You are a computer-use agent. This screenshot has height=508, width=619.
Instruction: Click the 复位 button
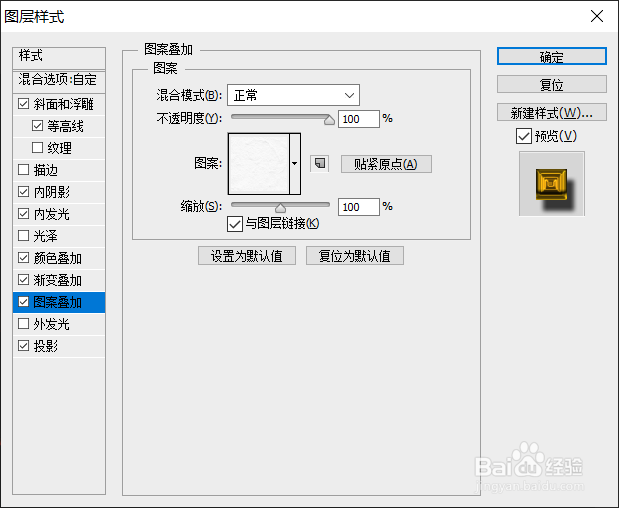pos(551,84)
